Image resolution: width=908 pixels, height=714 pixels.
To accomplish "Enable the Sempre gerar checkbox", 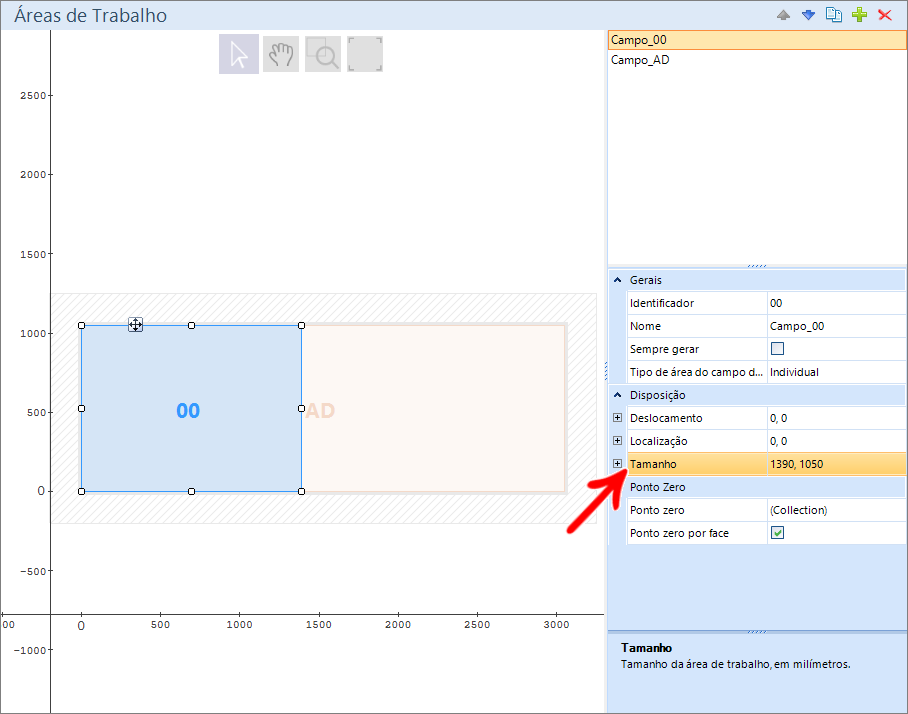I will [x=777, y=349].
